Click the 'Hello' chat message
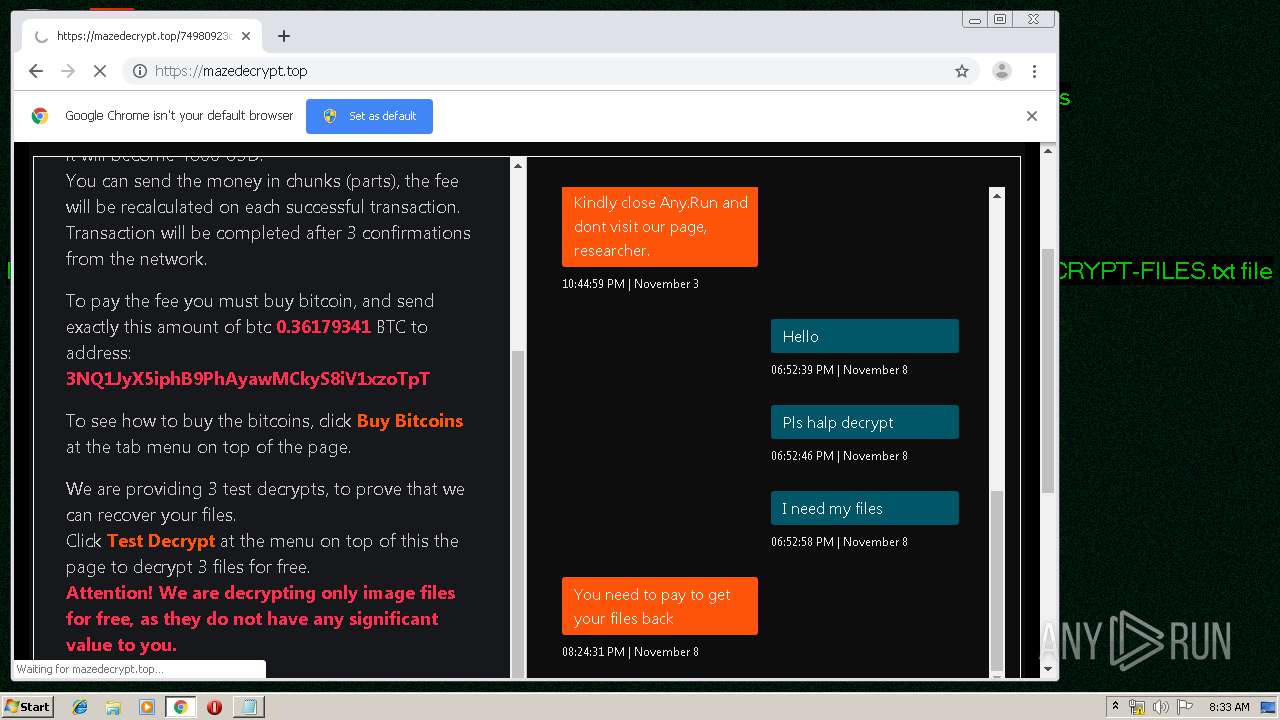This screenshot has width=1280, height=720. coord(865,336)
